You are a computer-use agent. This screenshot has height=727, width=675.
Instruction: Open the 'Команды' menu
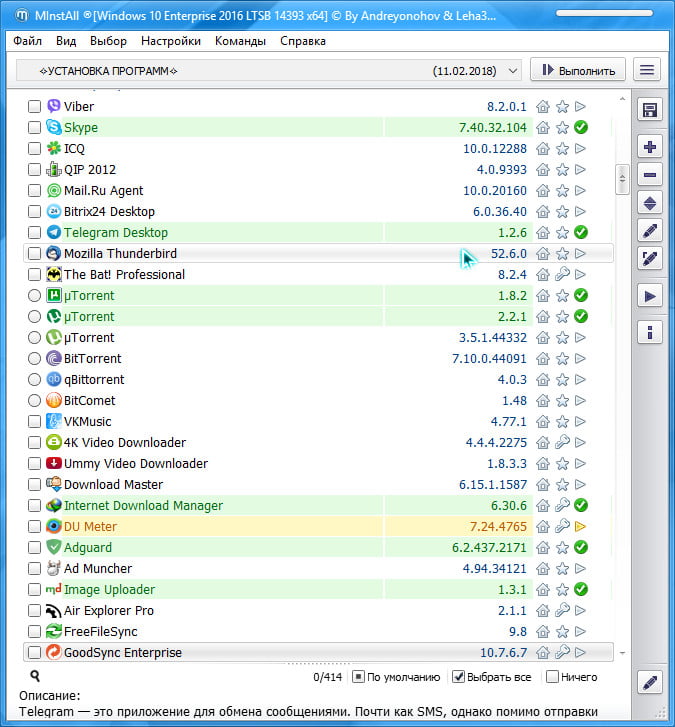(x=240, y=41)
